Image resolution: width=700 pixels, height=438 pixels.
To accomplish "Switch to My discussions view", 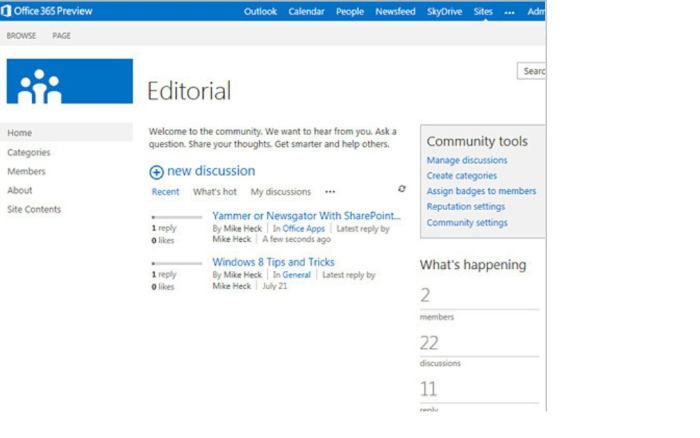I will pyautogui.click(x=280, y=192).
